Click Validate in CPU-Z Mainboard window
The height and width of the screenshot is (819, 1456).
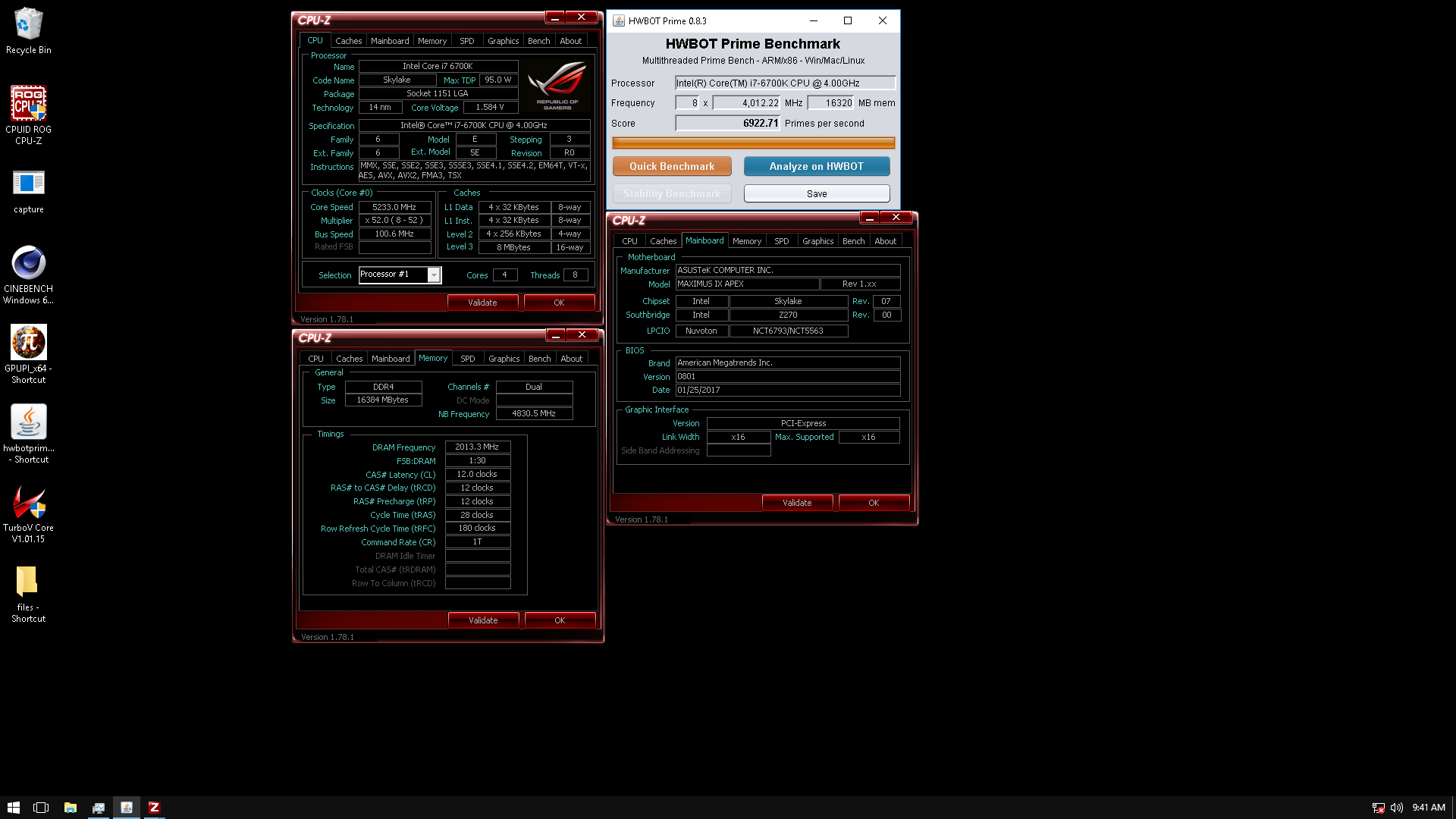797,503
